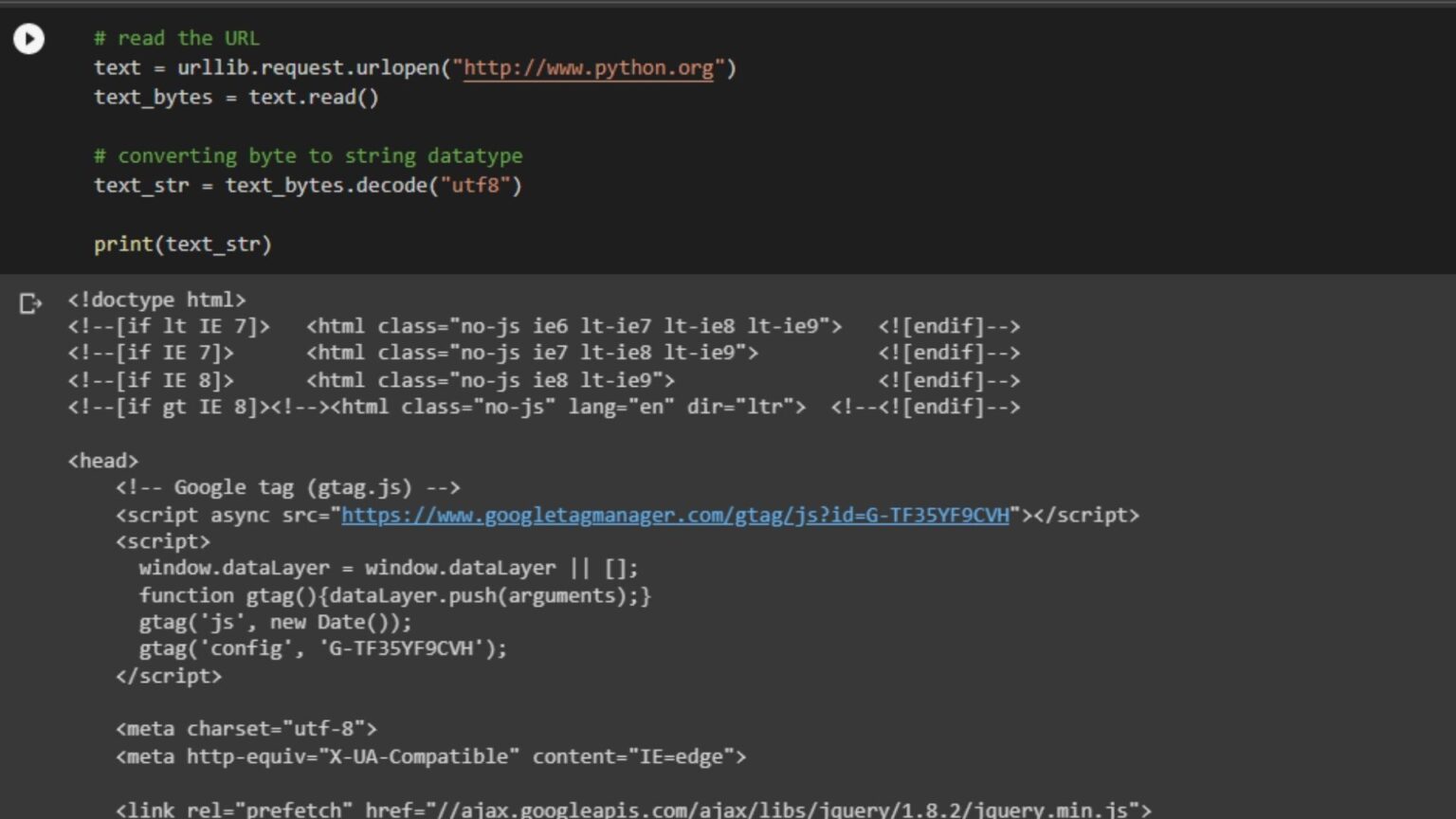Click the '<!doctype html>' output line
The width and height of the screenshot is (1456, 819).
pos(156,300)
